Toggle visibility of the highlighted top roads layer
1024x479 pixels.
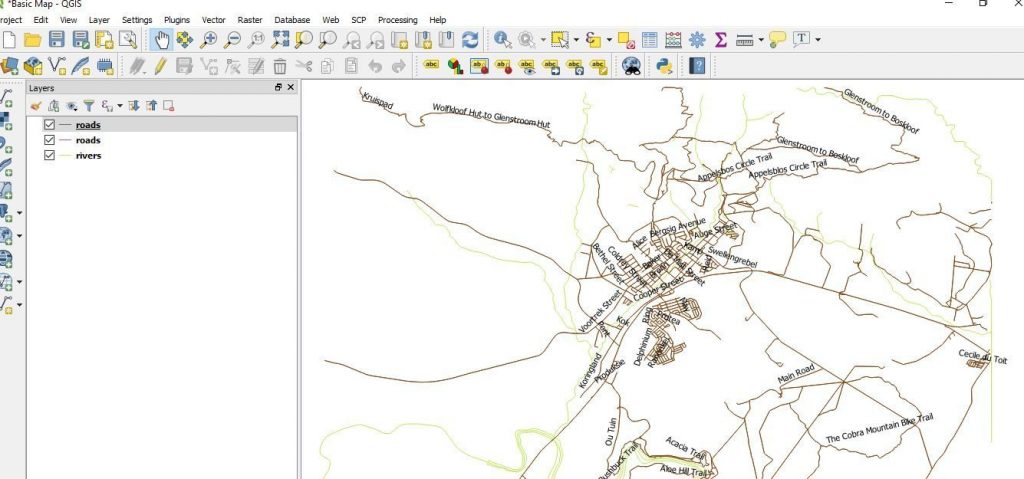pyautogui.click(x=49, y=125)
